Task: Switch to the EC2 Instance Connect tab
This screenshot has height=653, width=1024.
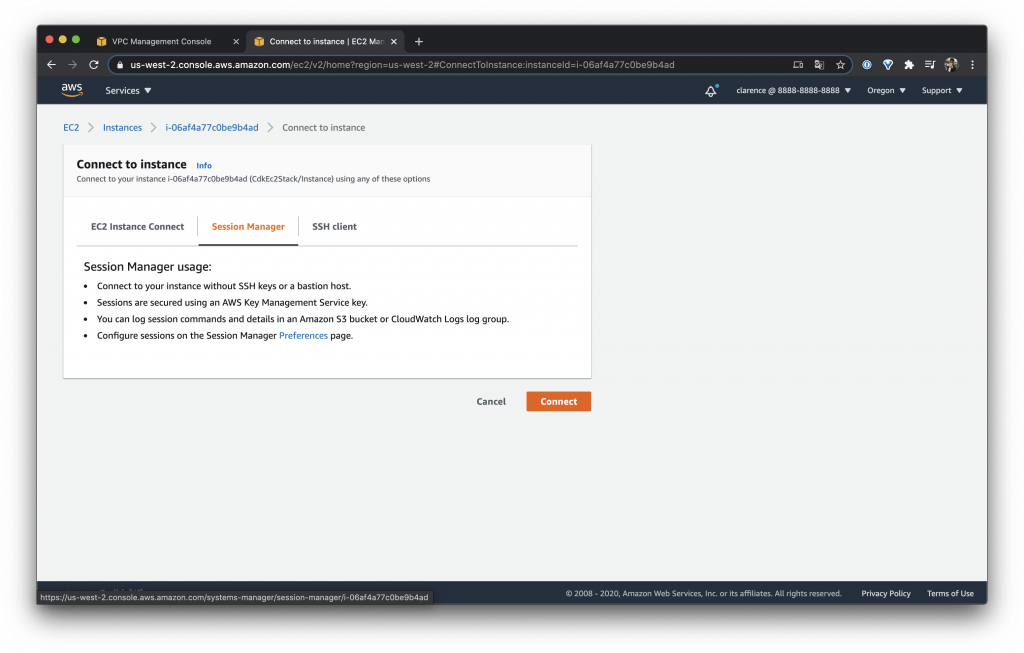Action: 137,227
